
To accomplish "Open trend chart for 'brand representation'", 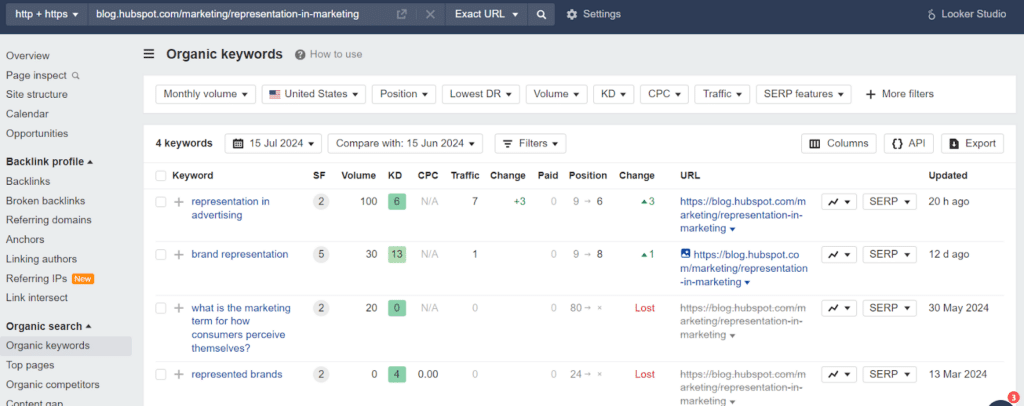I will tap(839, 255).
